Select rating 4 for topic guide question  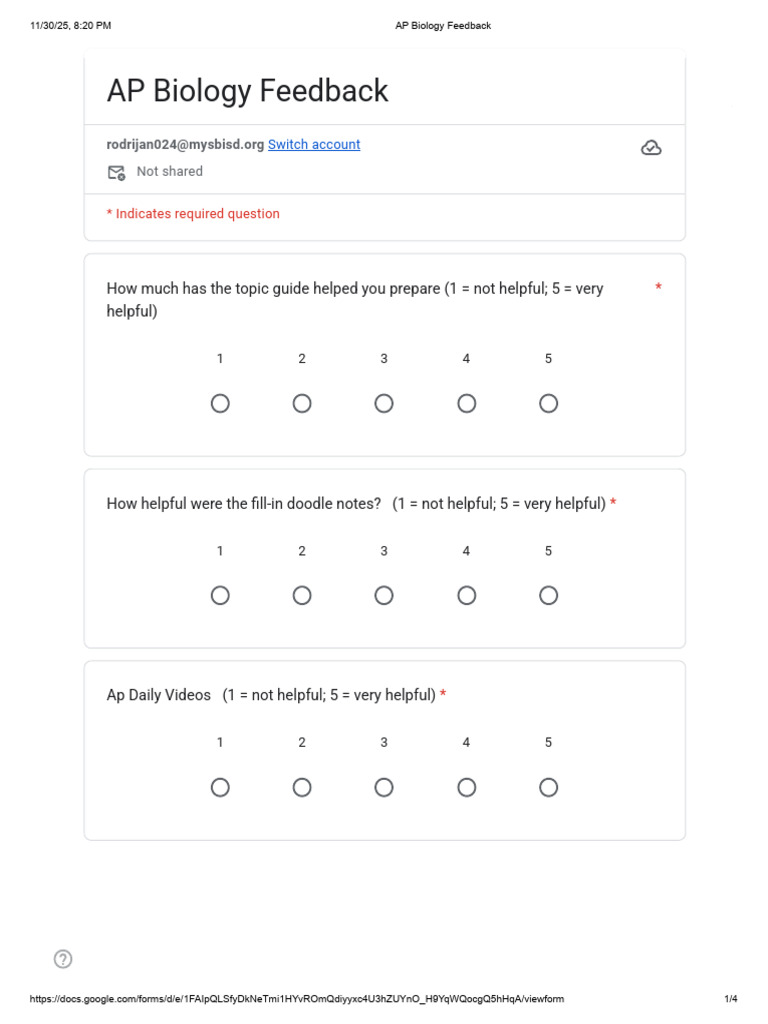point(466,403)
